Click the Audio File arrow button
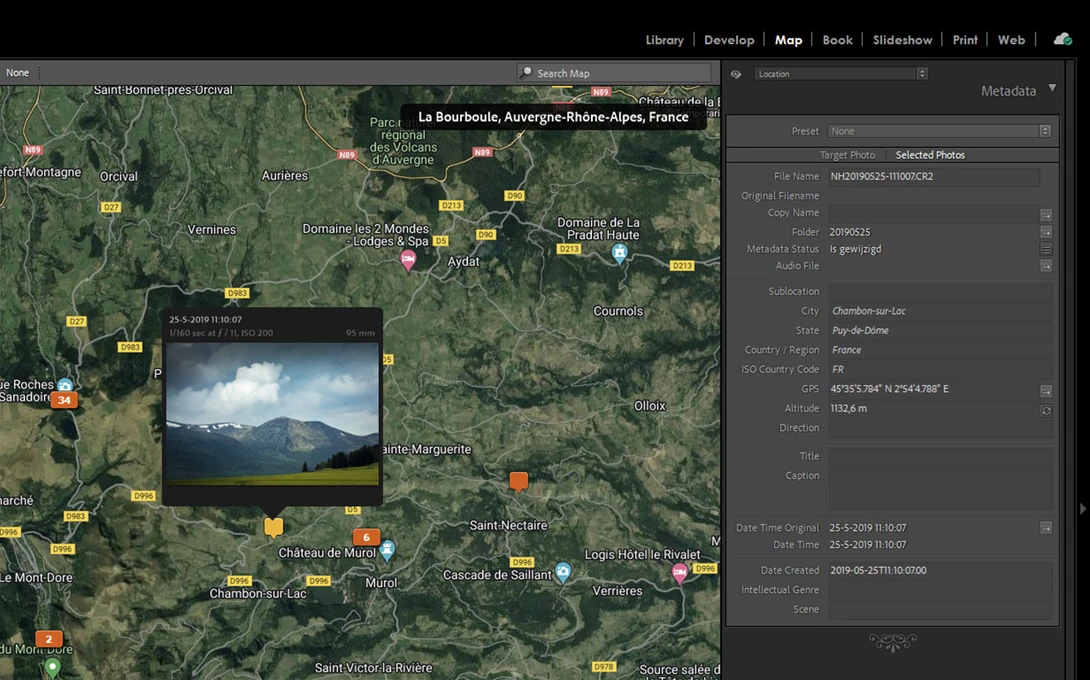Image resolution: width=1090 pixels, height=680 pixels. [x=1046, y=266]
